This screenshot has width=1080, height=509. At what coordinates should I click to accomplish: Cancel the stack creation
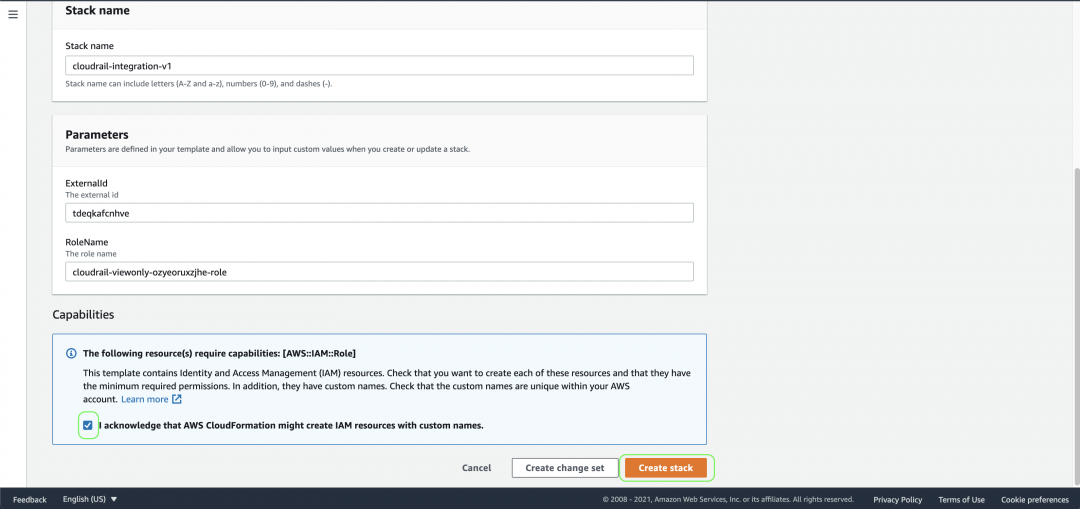pos(477,468)
